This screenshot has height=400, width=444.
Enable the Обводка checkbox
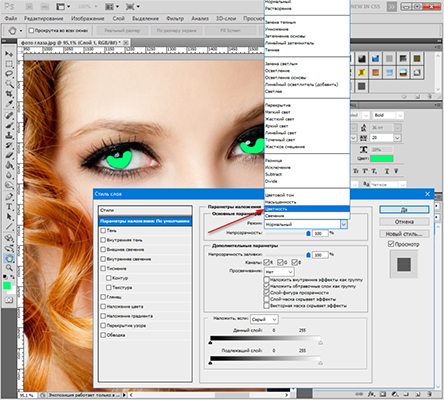(x=103, y=335)
